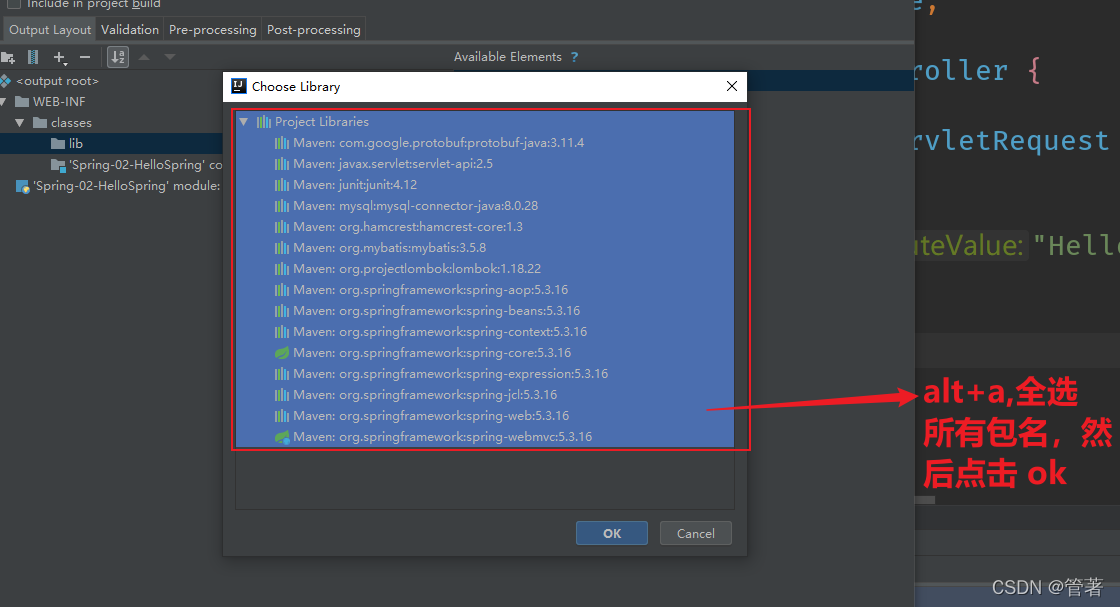
Task: Click the spring-core:5.3.16 row text
Action: point(432,353)
